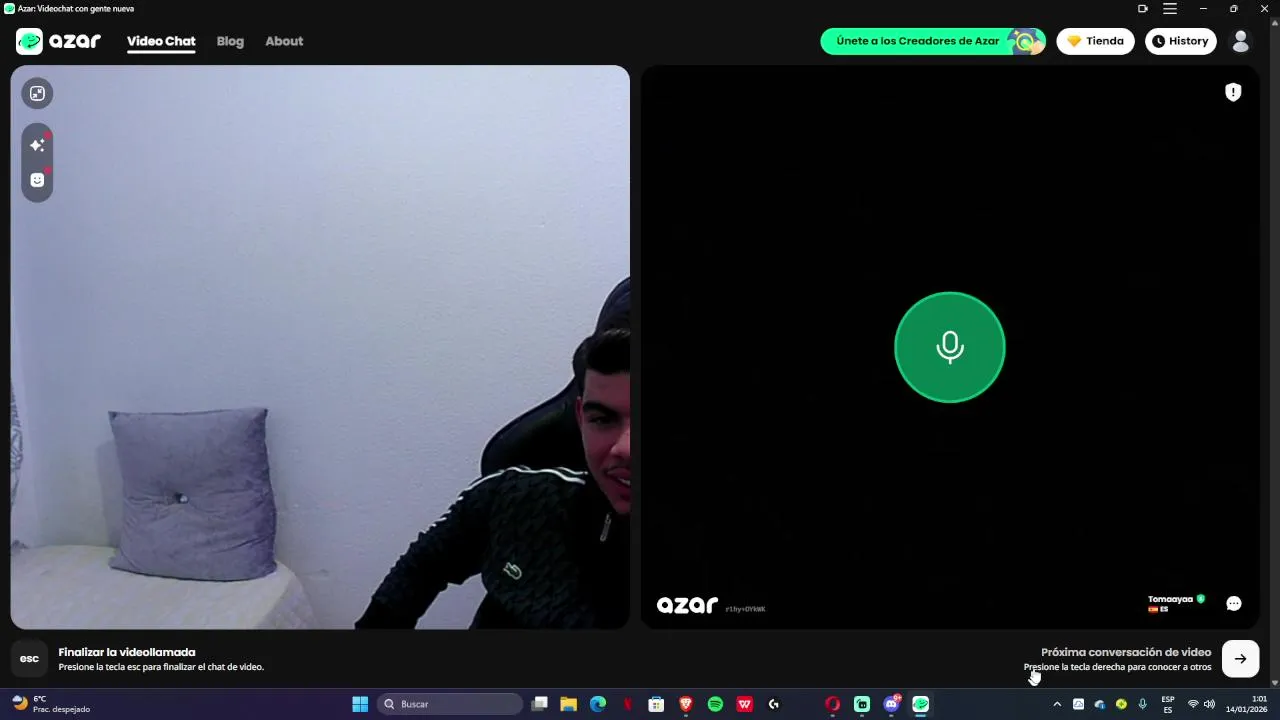The image size is (1280, 720).
Task: Open the weather widget 6°C
Action: click(52, 704)
